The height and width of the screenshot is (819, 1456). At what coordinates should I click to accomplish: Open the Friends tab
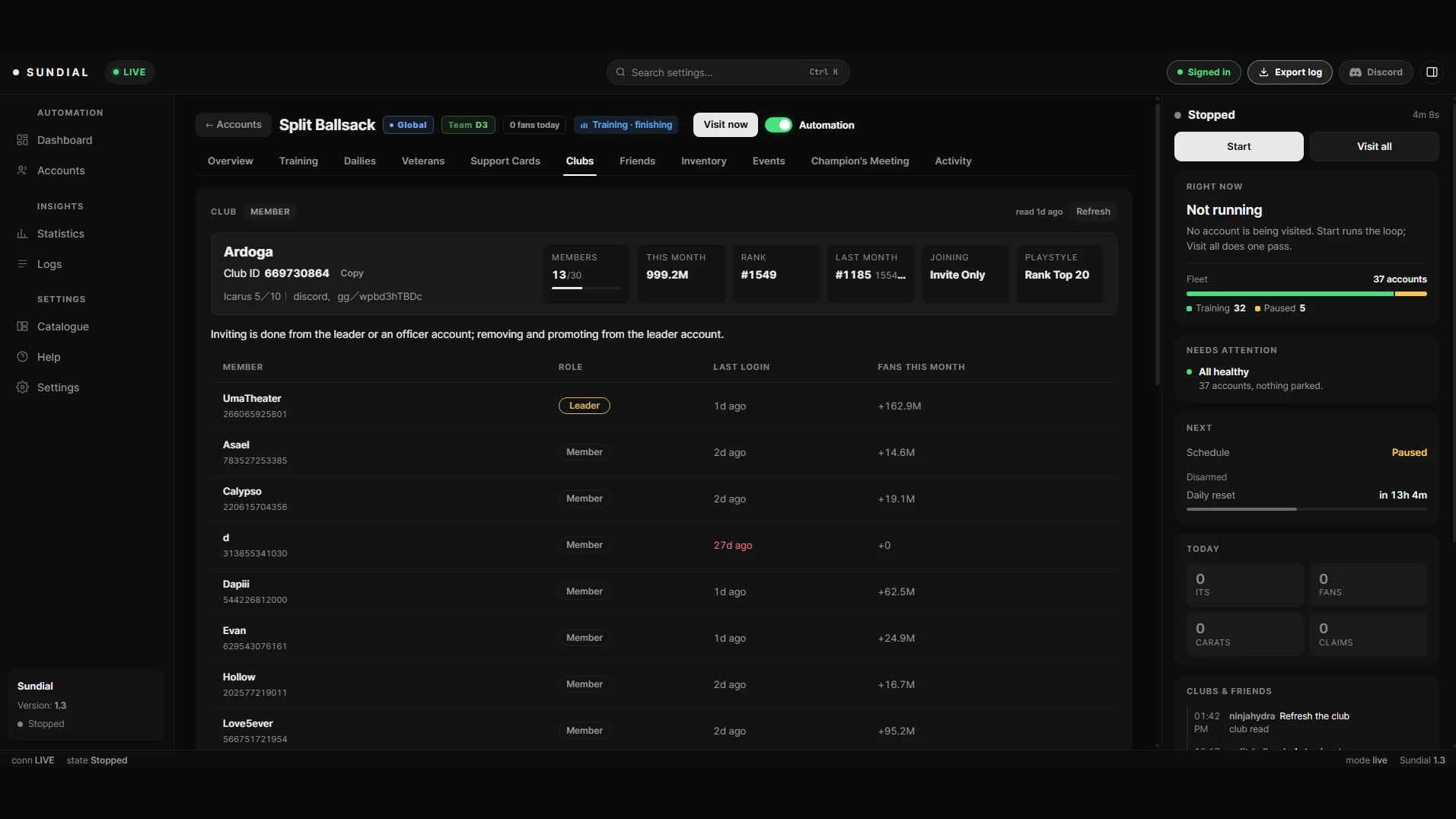(637, 161)
